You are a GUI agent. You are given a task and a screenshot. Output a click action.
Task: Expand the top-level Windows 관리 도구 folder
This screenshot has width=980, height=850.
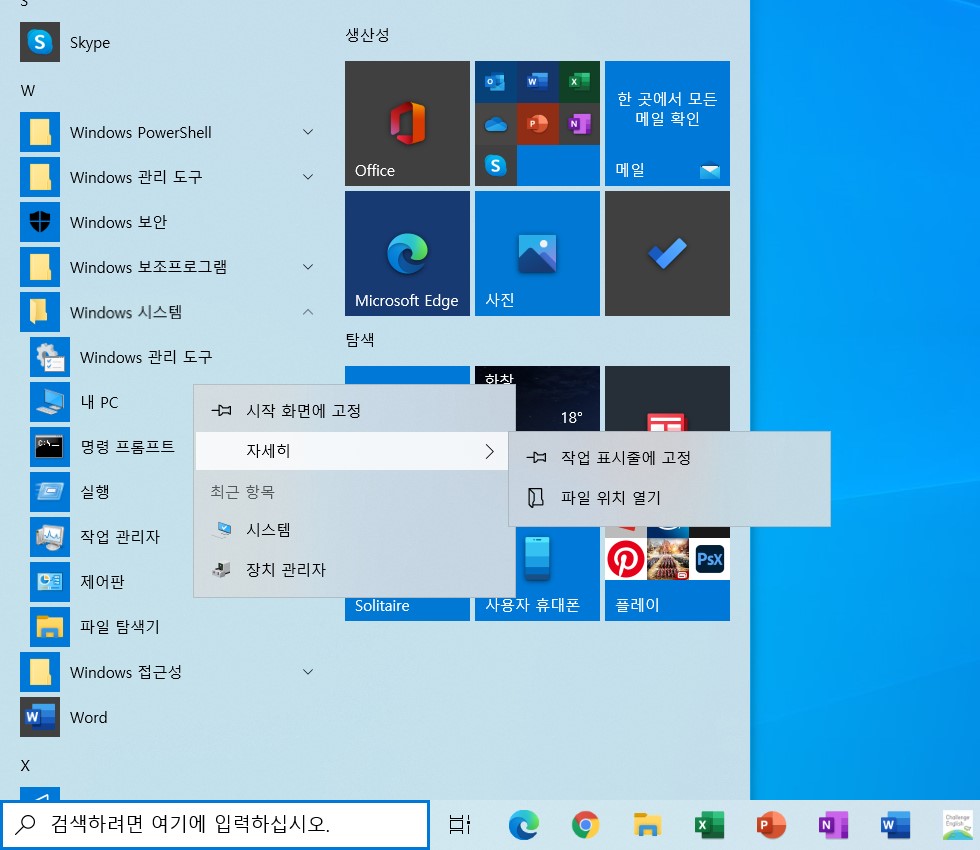(169, 177)
